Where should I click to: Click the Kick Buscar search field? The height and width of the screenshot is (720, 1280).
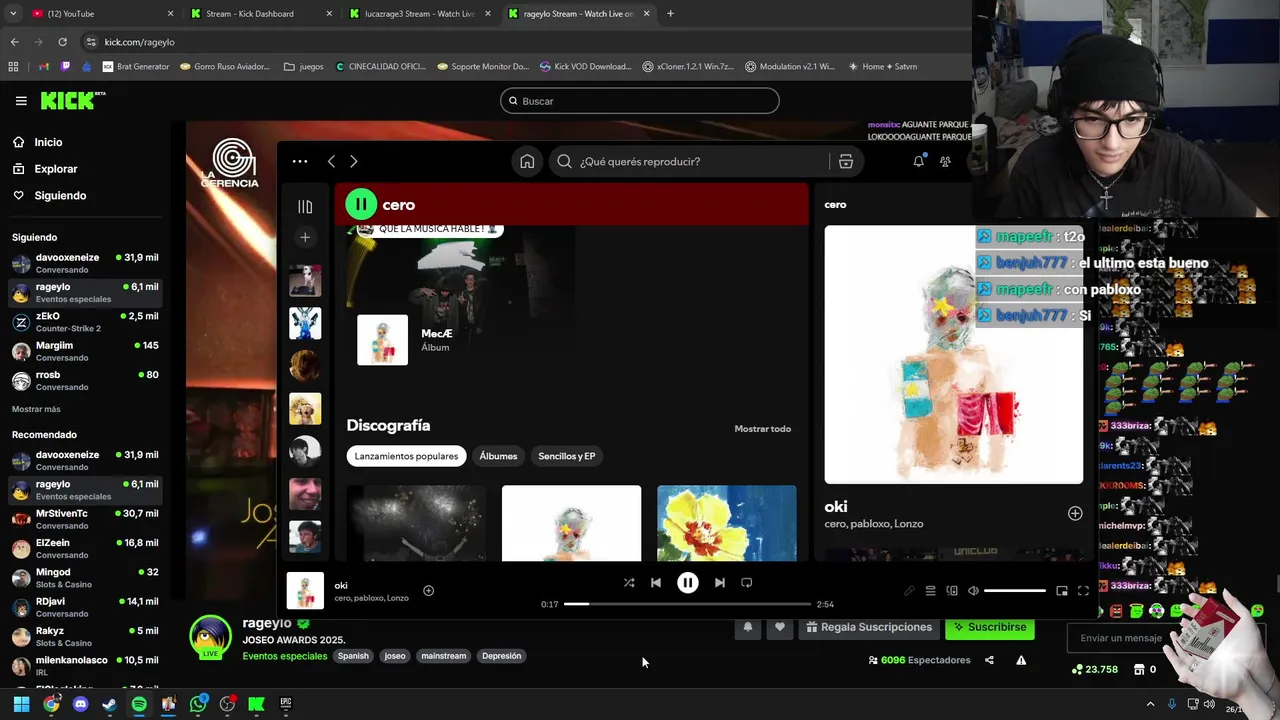(640, 101)
